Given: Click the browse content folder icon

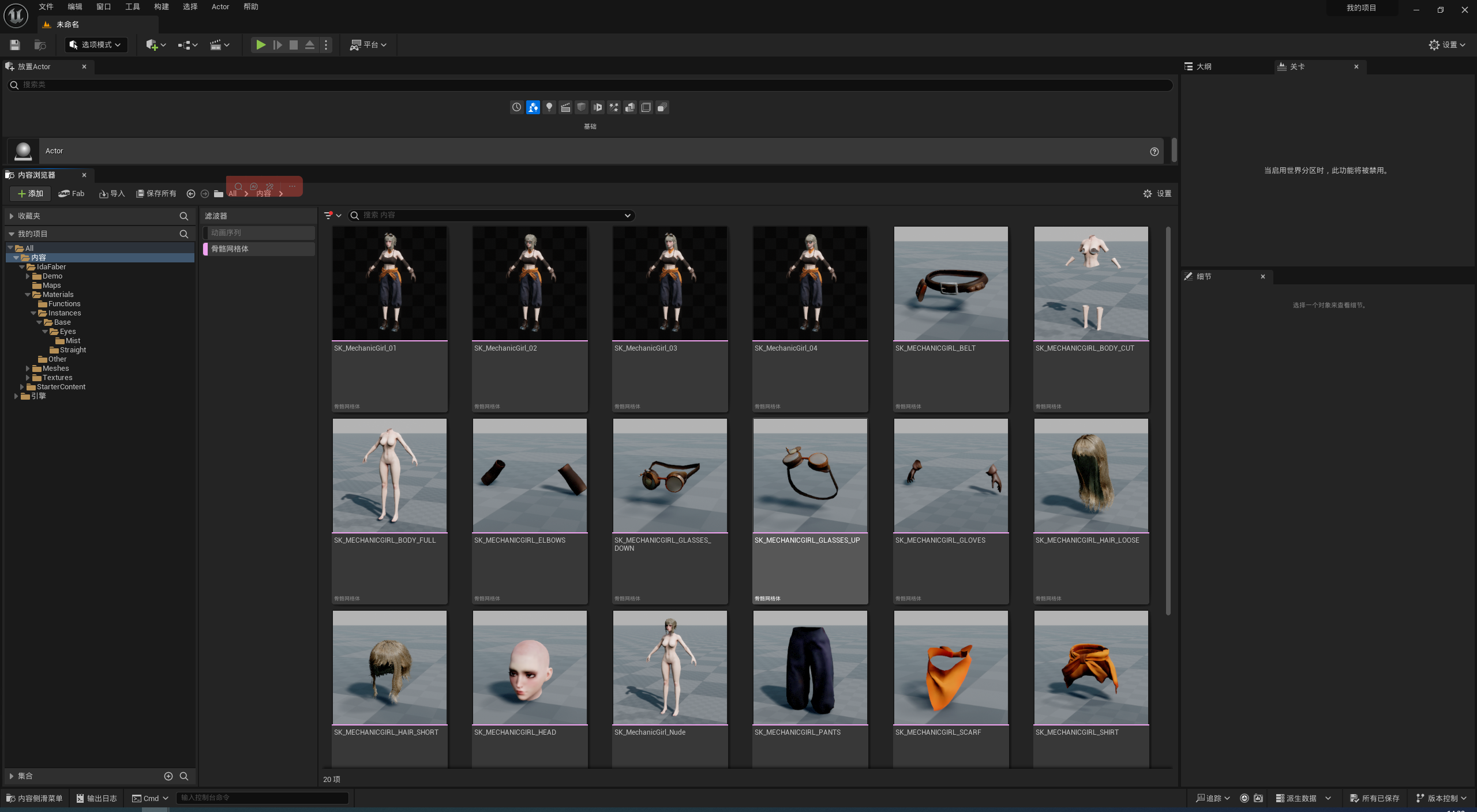Looking at the screenshot, I should pyautogui.click(x=40, y=44).
